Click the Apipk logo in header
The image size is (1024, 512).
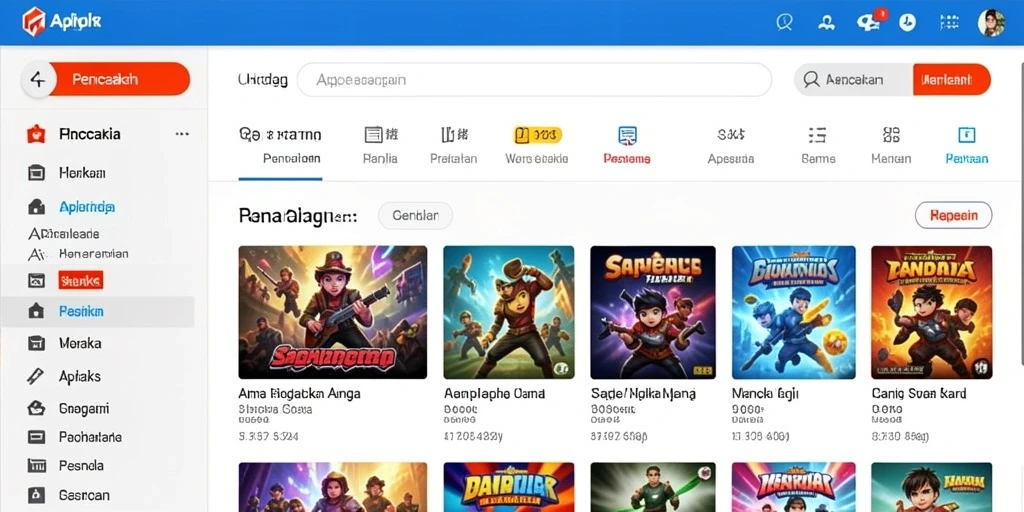click(x=61, y=22)
